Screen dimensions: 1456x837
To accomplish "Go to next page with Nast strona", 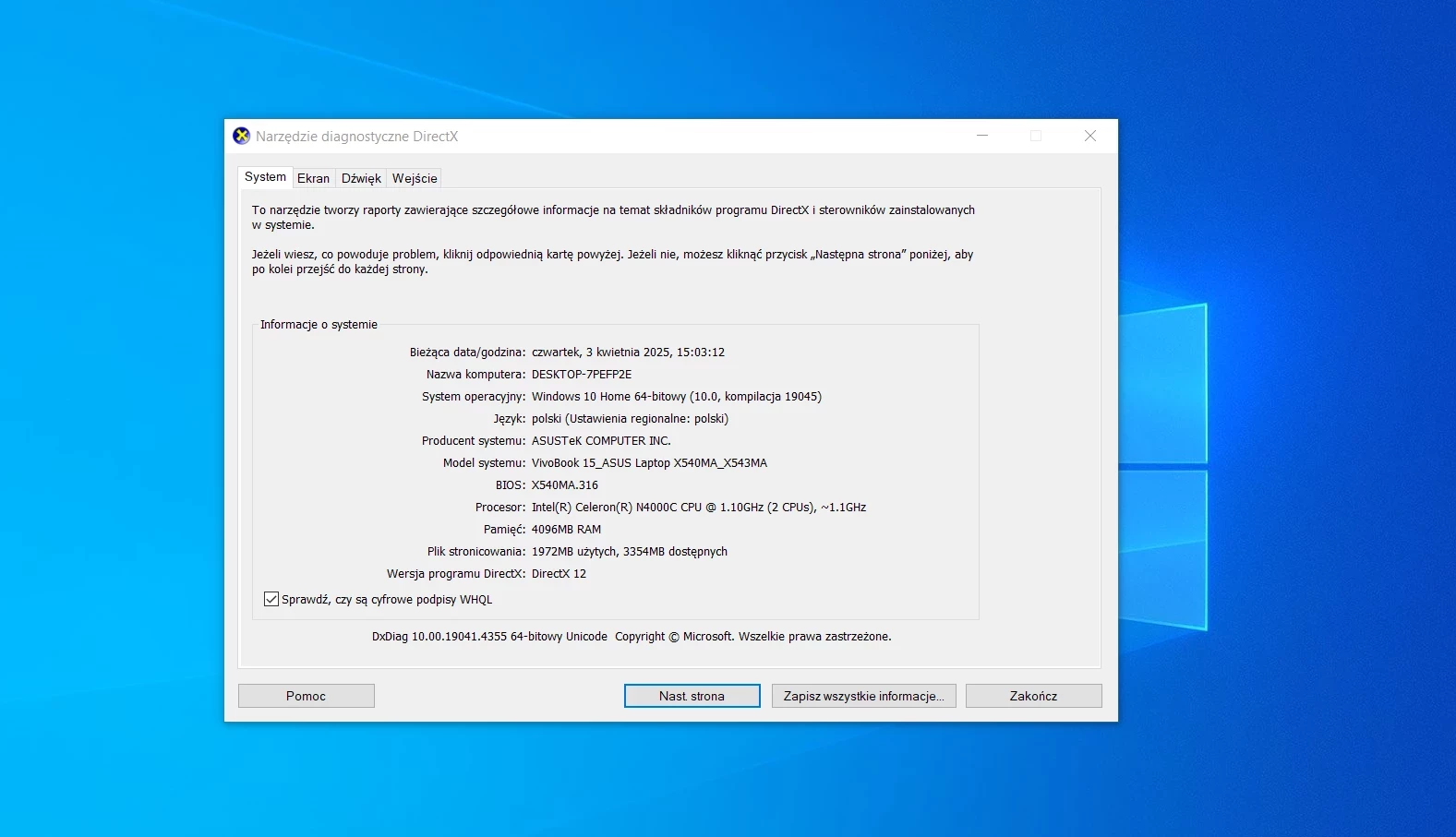I will (692, 696).
